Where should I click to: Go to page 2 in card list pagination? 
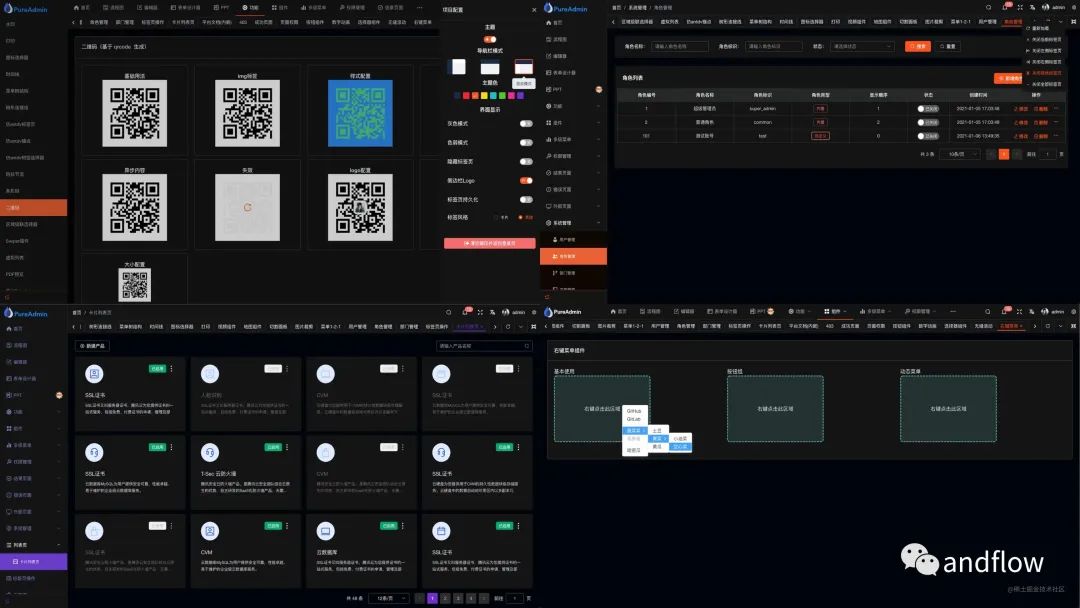pos(445,598)
